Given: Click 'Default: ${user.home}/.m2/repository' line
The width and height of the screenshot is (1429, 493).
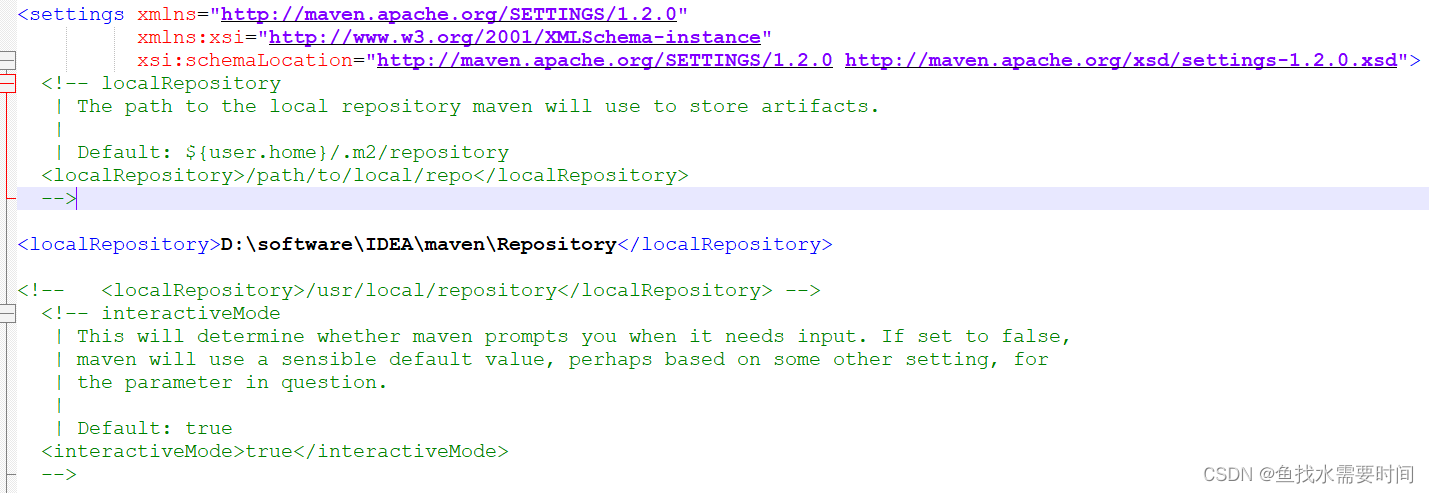Looking at the screenshot, I should click(x=293, y=152).
